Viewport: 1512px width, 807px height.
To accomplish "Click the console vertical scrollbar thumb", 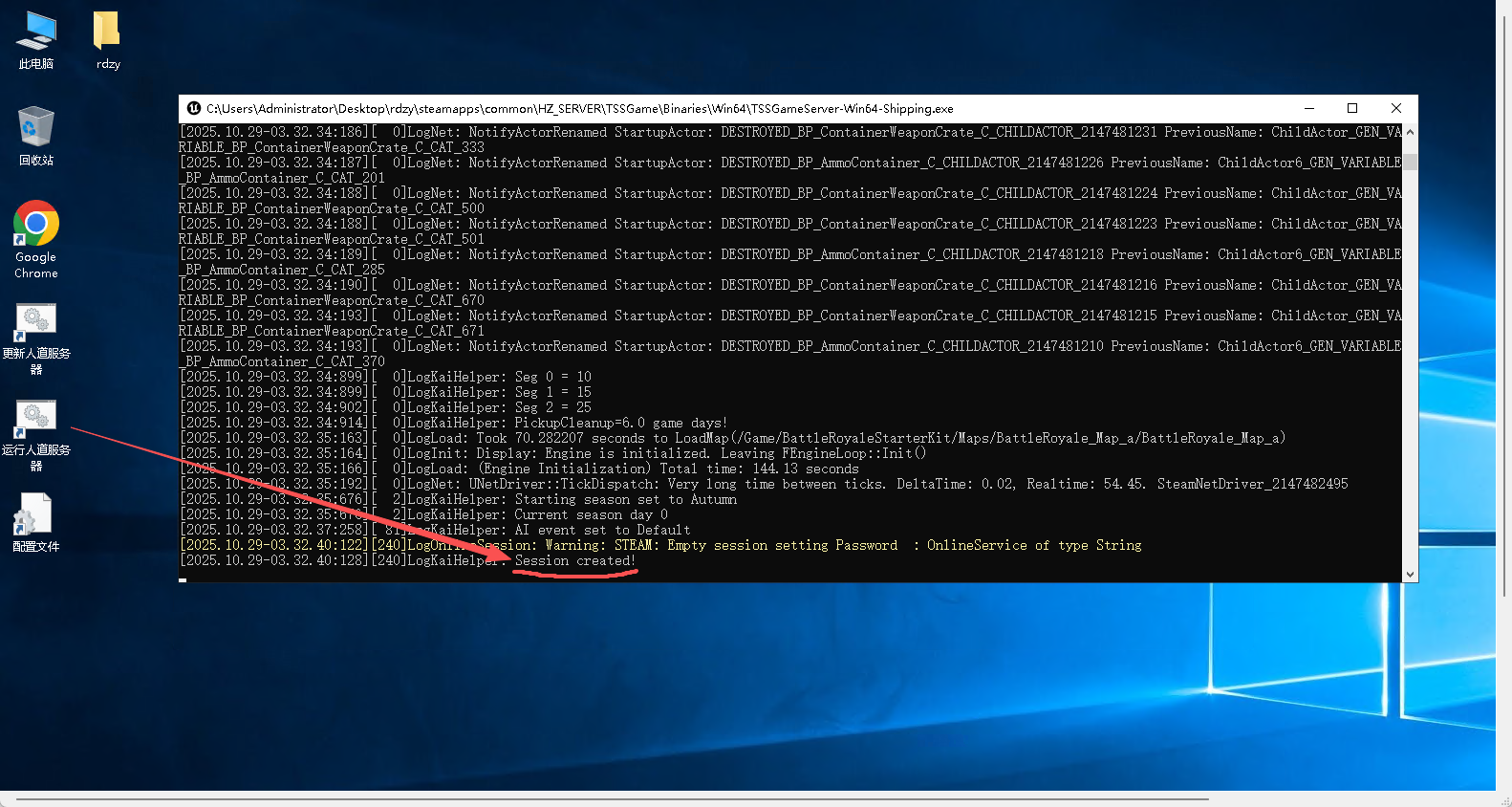I will (1410, 160).
